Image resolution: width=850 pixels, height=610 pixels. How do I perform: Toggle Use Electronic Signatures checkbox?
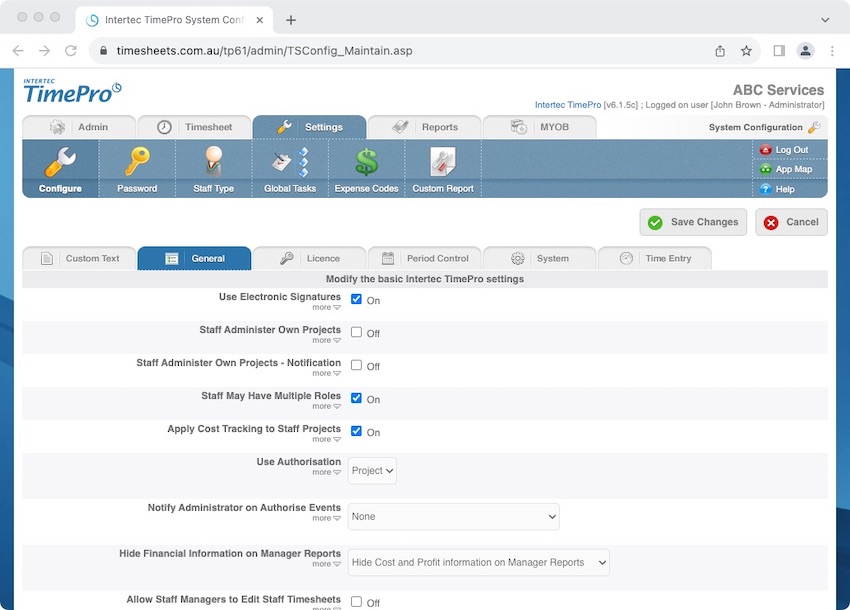tap(356, 299)
